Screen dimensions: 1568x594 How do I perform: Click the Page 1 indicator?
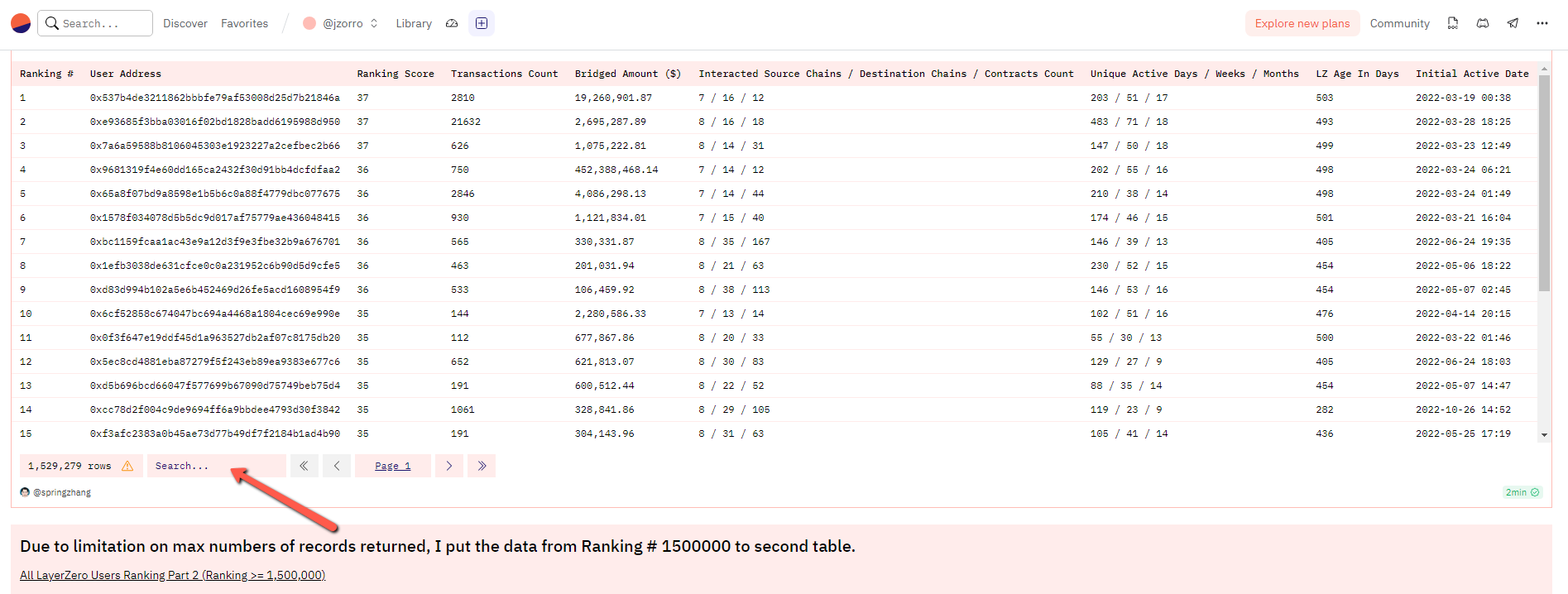393,466
